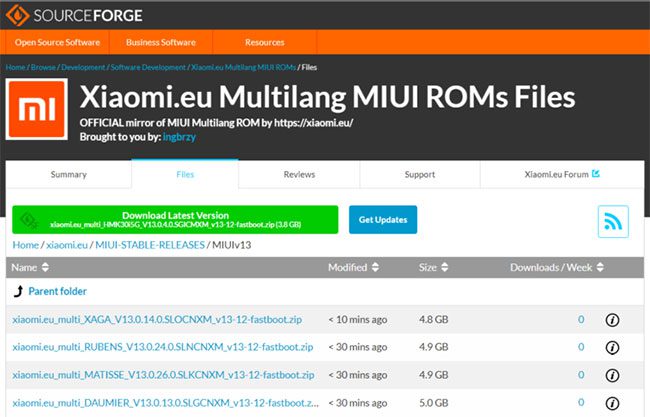The image size is (650, 417).
Task: Download the XAGA V13.0.14.0 fastboot zip
Action: tap(157, 320)
